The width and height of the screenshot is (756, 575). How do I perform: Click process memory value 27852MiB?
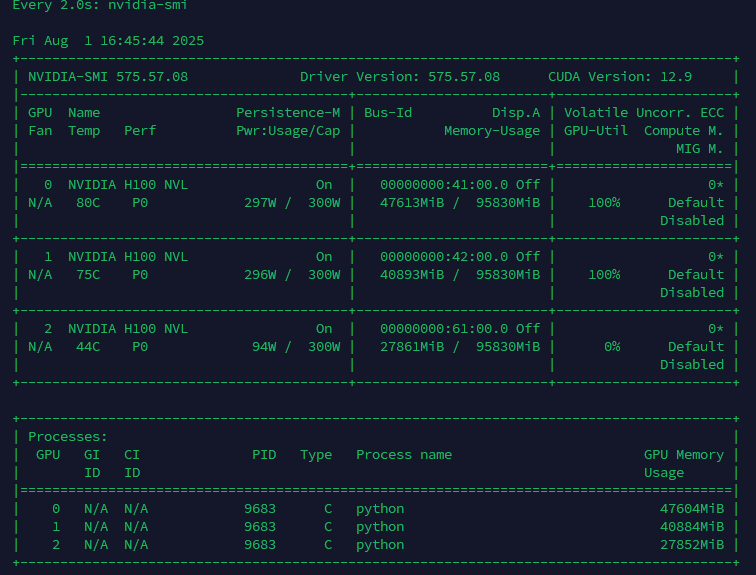pos(692,545)
